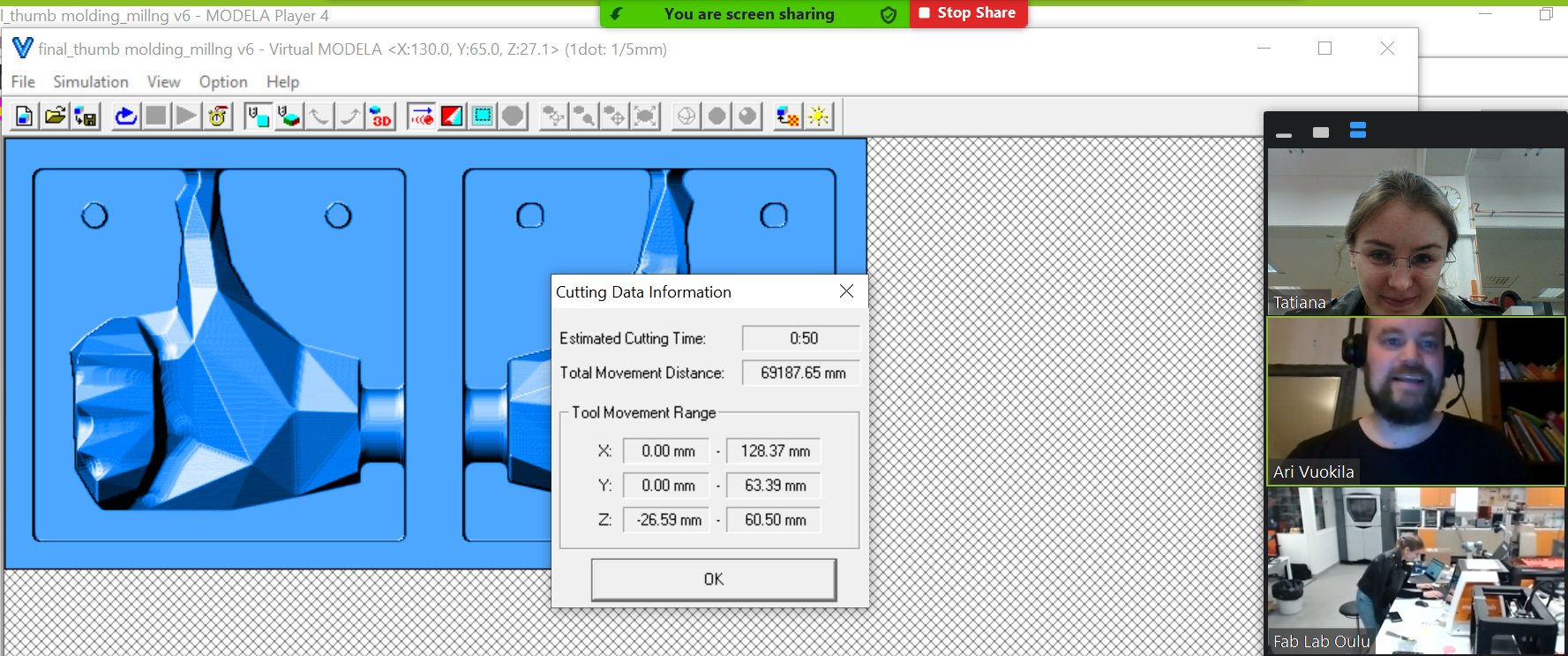The height and width of the screenshot is (656, 1568).
Task: Click the gray Play triangle button
Action: tap(186, 116)
